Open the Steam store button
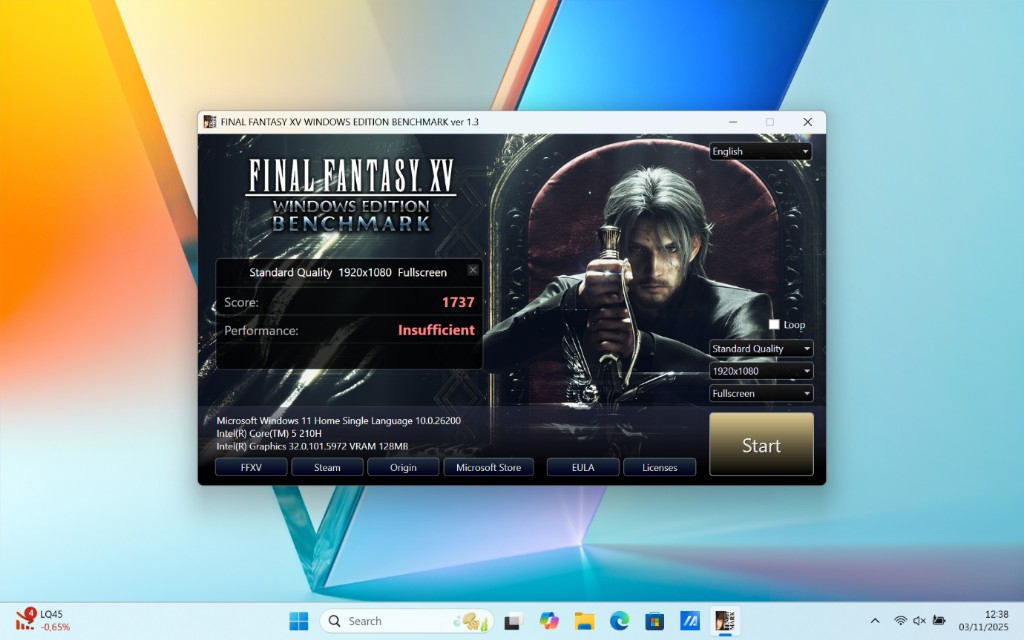The image size is (1024, 640). point(327,467)
